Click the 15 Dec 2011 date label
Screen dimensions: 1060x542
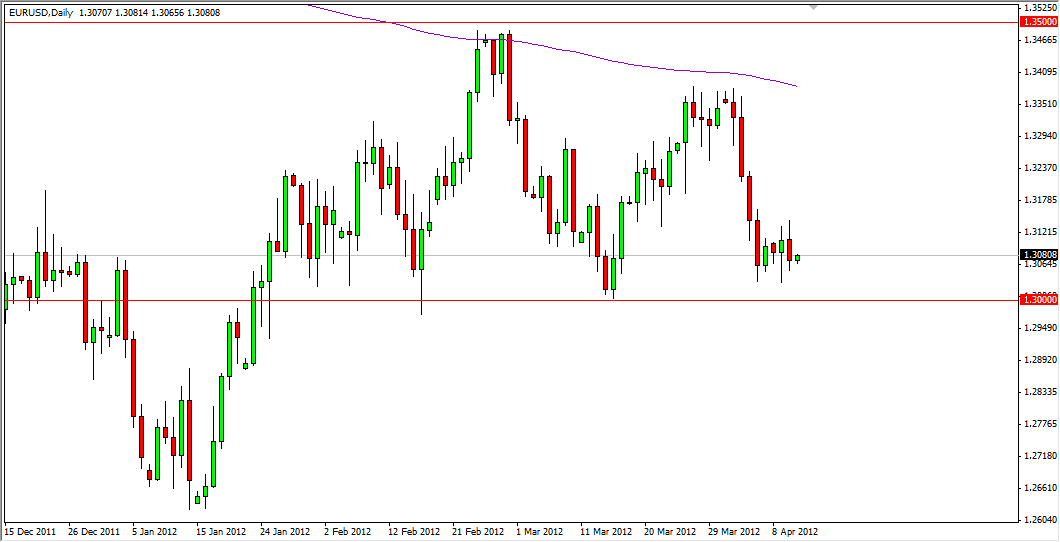31,532
